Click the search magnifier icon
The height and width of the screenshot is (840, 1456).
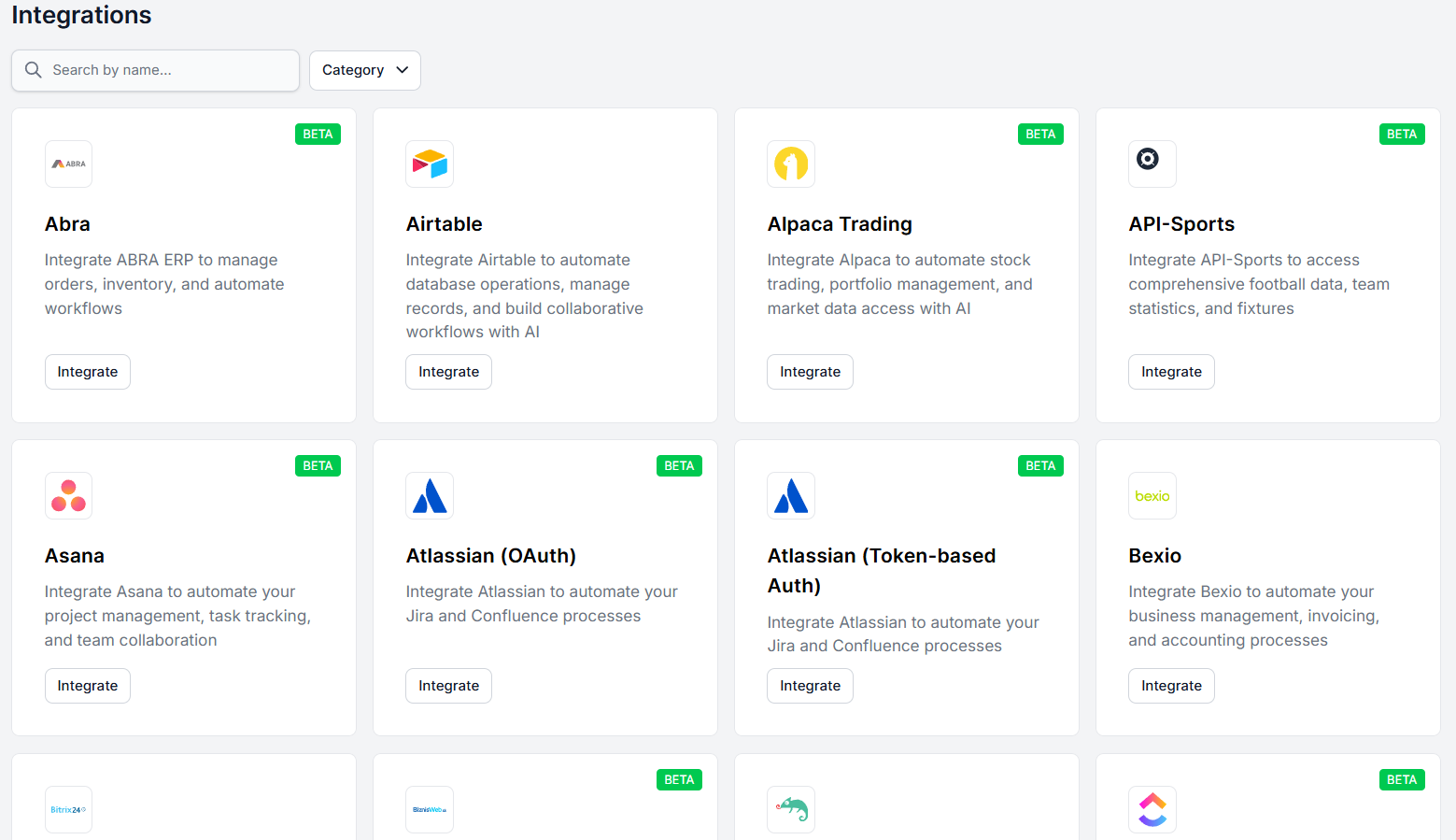click(x=34, y=70)
